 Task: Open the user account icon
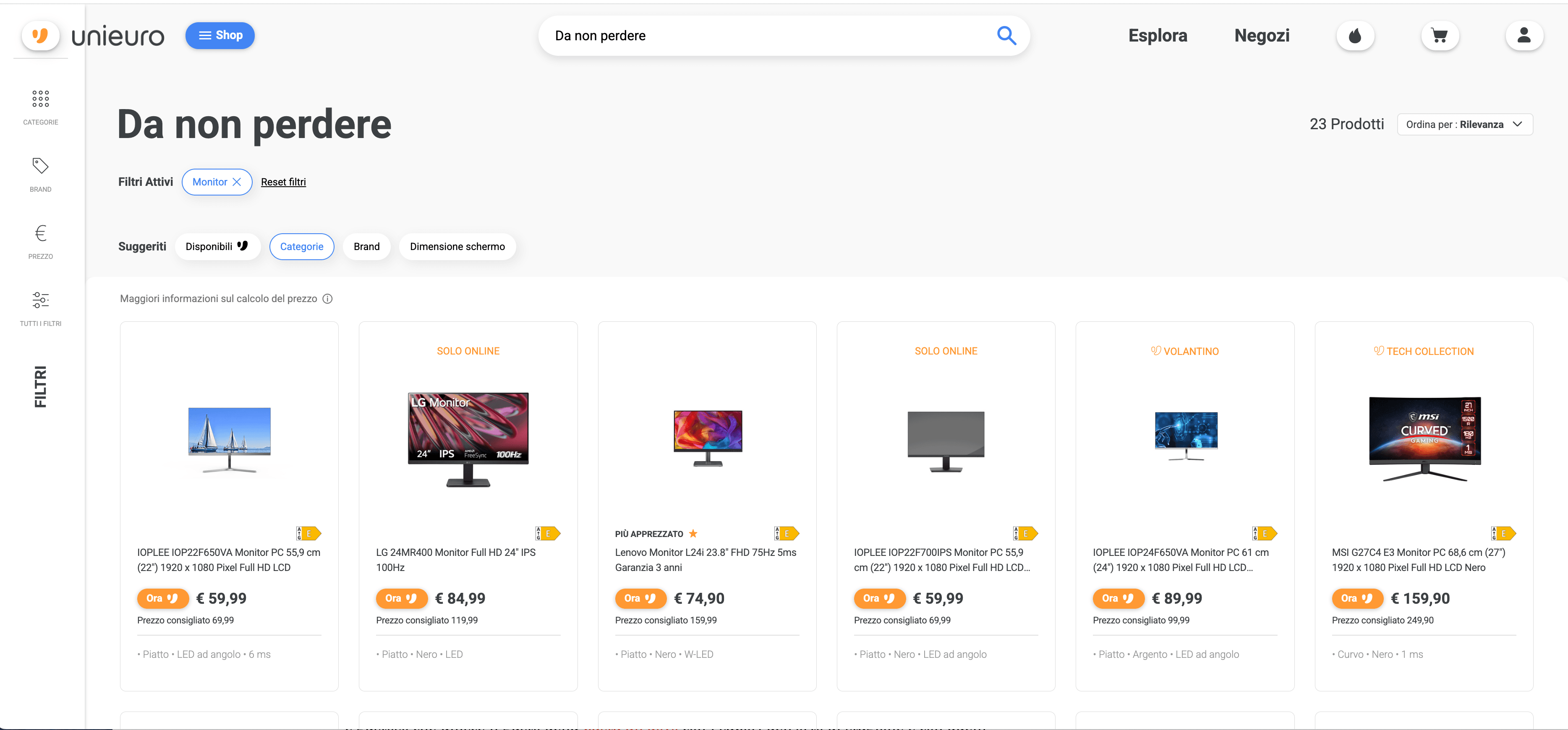(1524, 36)
